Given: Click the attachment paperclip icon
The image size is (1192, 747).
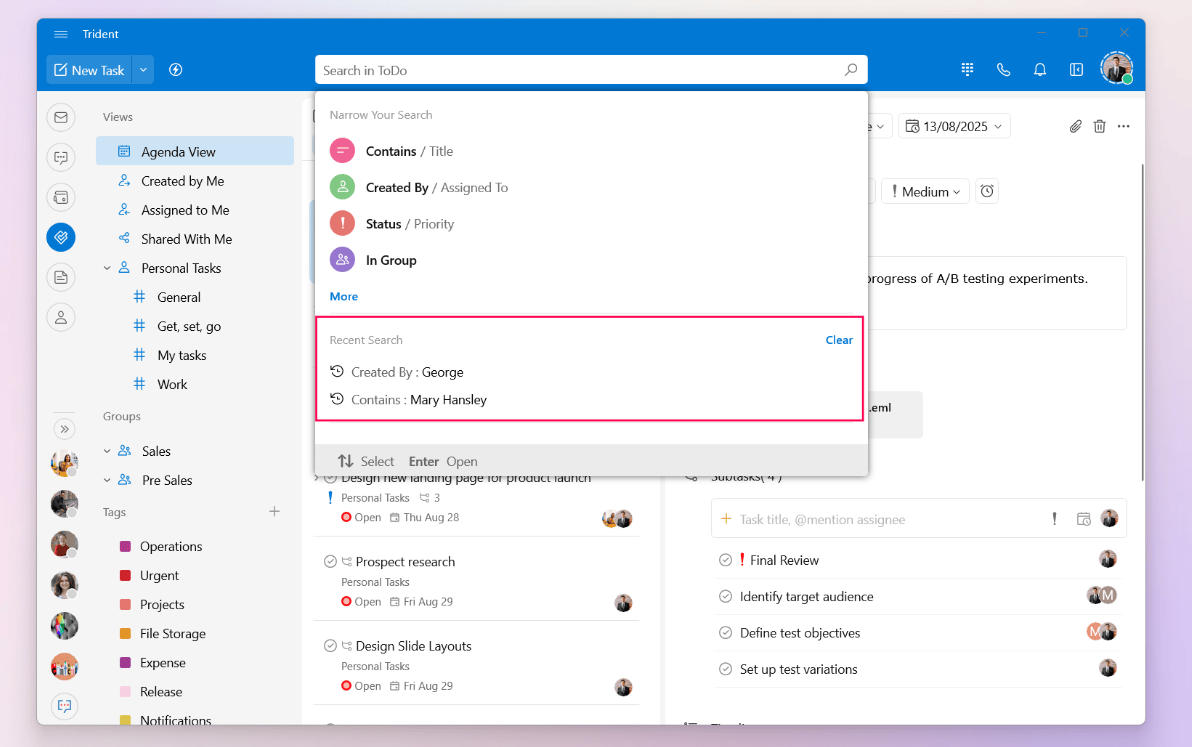Looking at the screenshot, I should [1075, 126].
